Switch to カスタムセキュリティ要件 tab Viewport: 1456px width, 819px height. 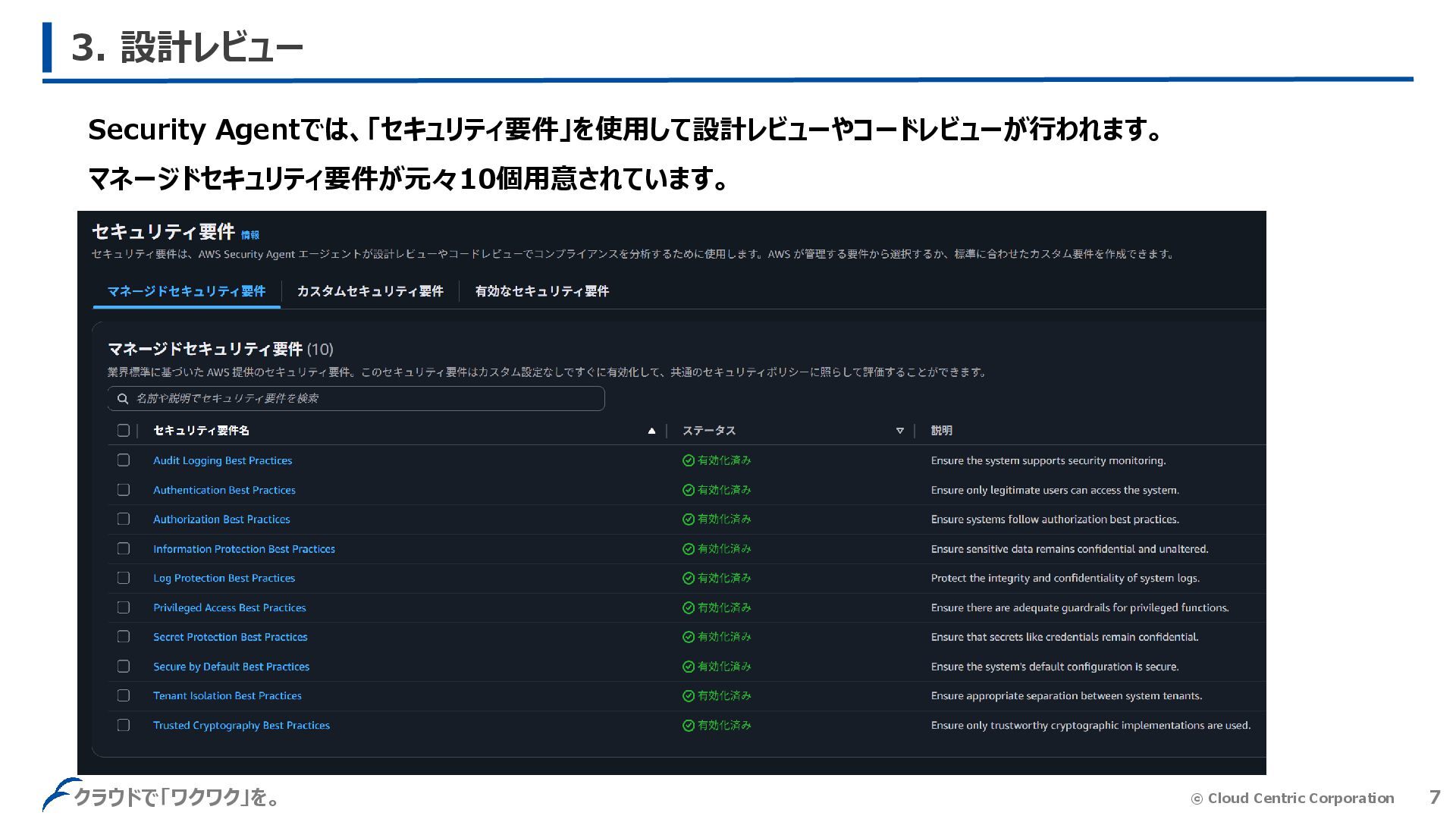[370, 291]
